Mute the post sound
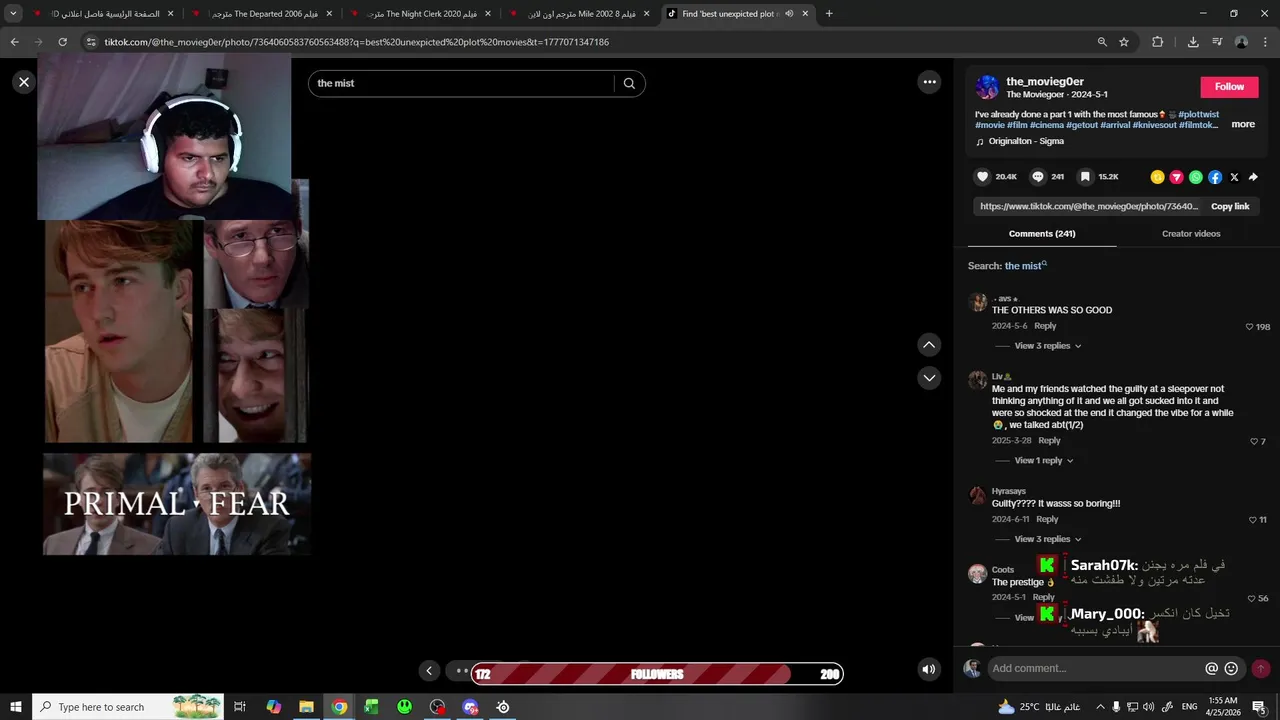The image size is (1280, 720). pyautogui.click(x=929, y=669)
